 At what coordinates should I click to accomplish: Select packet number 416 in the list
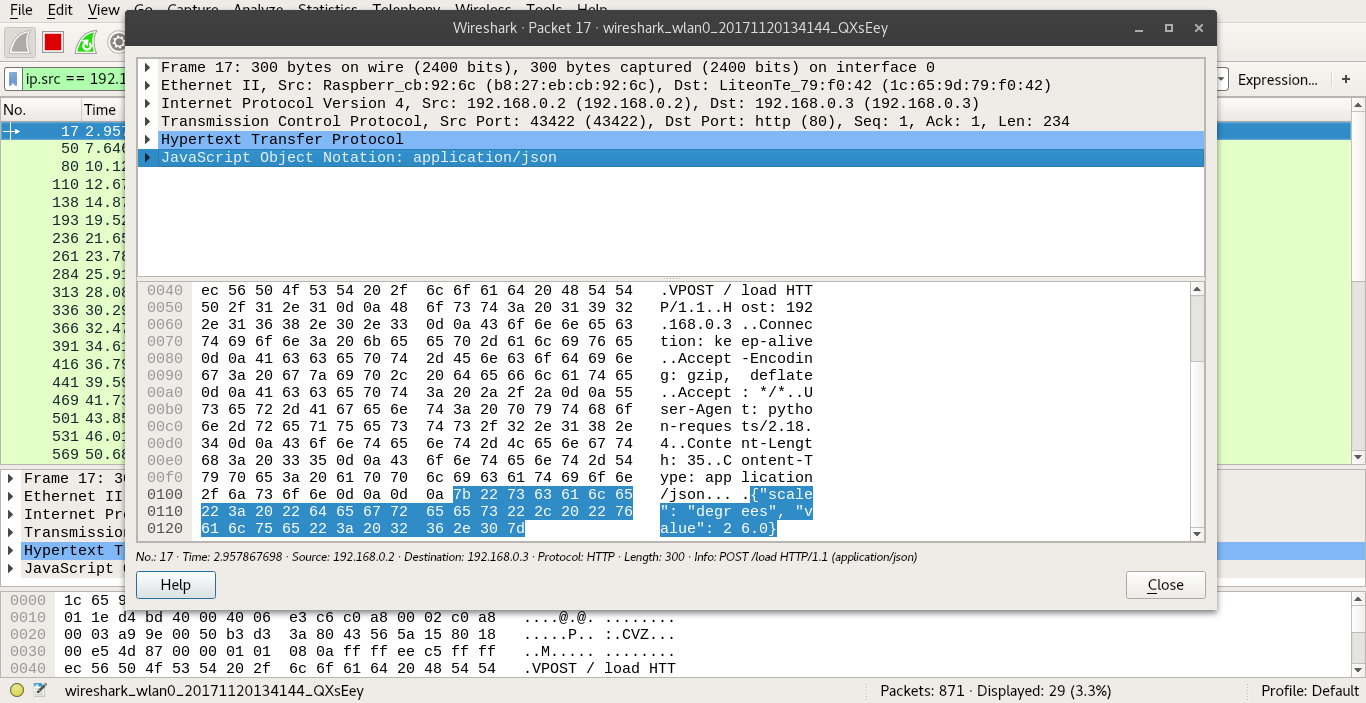coord(64,365)
